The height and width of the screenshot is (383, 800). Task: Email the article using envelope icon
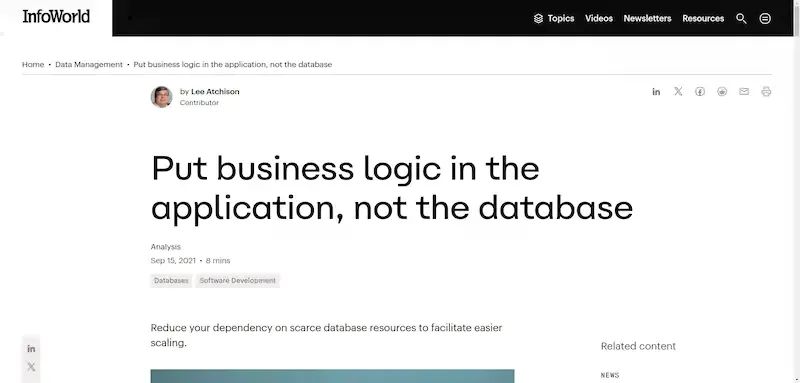(x=744, y=92)
